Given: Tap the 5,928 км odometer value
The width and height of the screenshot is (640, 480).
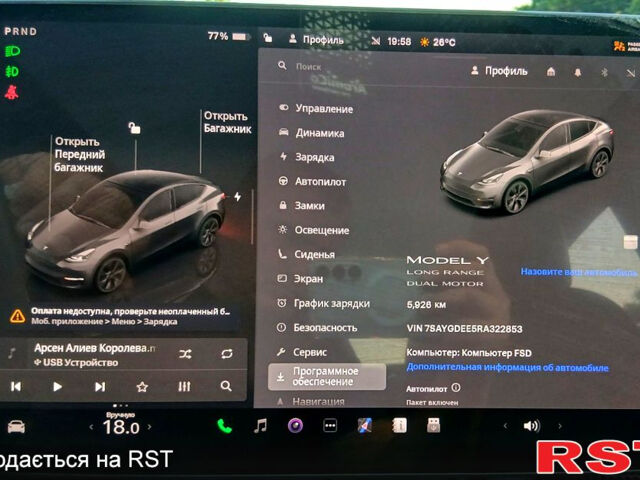Looking at the screenshot, I should 426,304.
